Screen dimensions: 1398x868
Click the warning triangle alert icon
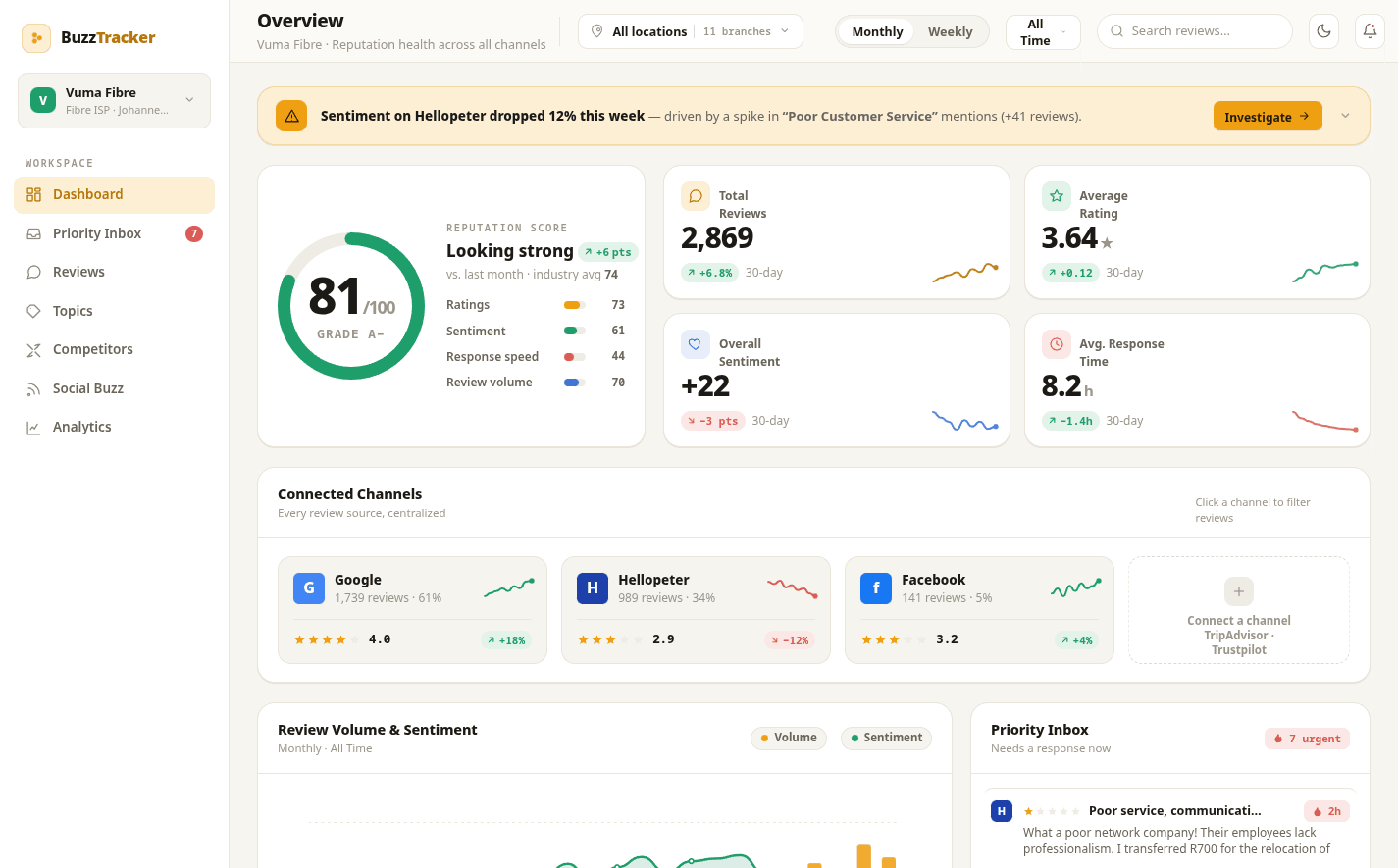pyautogui.click(x=291, y=116)
